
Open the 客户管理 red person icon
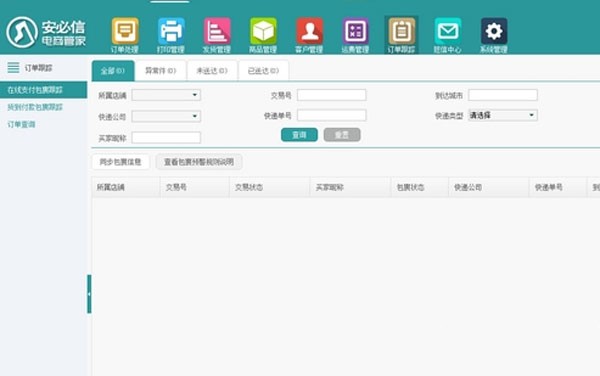point(309,35)
